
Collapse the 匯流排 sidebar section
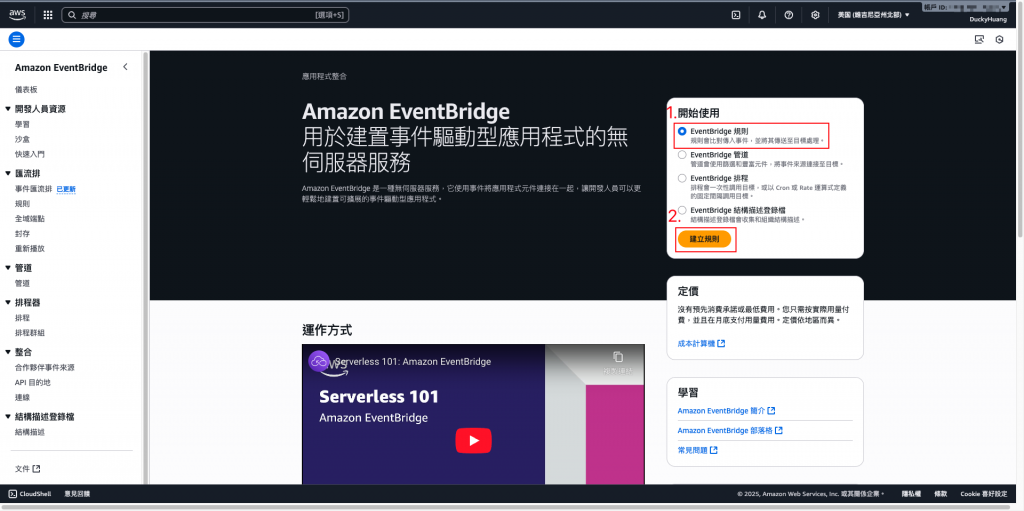(x=8, y=174)
